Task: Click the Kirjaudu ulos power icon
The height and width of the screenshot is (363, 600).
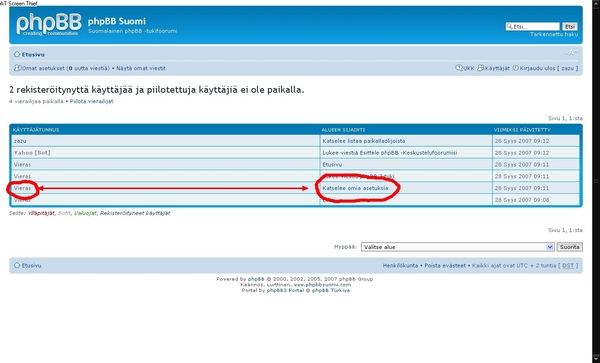Action: coord(515,68)
